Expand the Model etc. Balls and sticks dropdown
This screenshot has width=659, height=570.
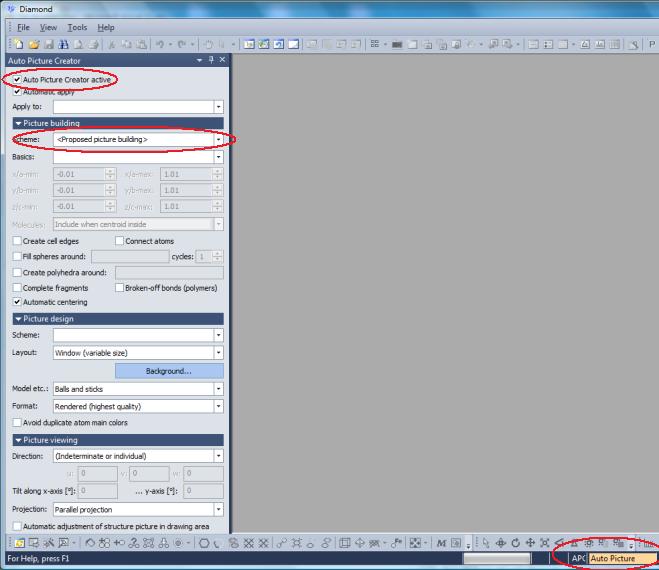pyautogui.click(x=218, y=389)
